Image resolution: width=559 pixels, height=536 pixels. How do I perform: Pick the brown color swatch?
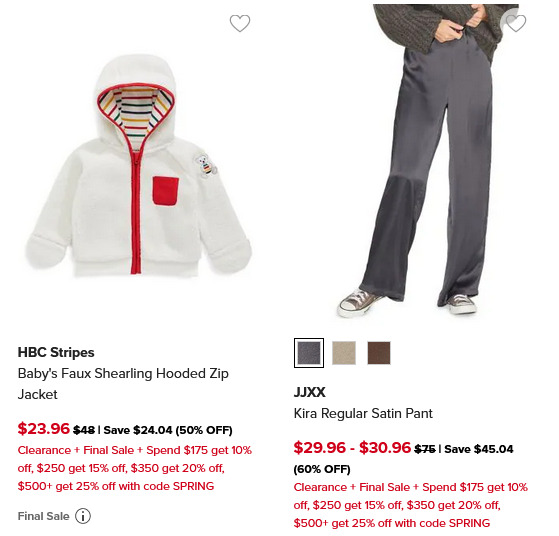coord(379,353)
